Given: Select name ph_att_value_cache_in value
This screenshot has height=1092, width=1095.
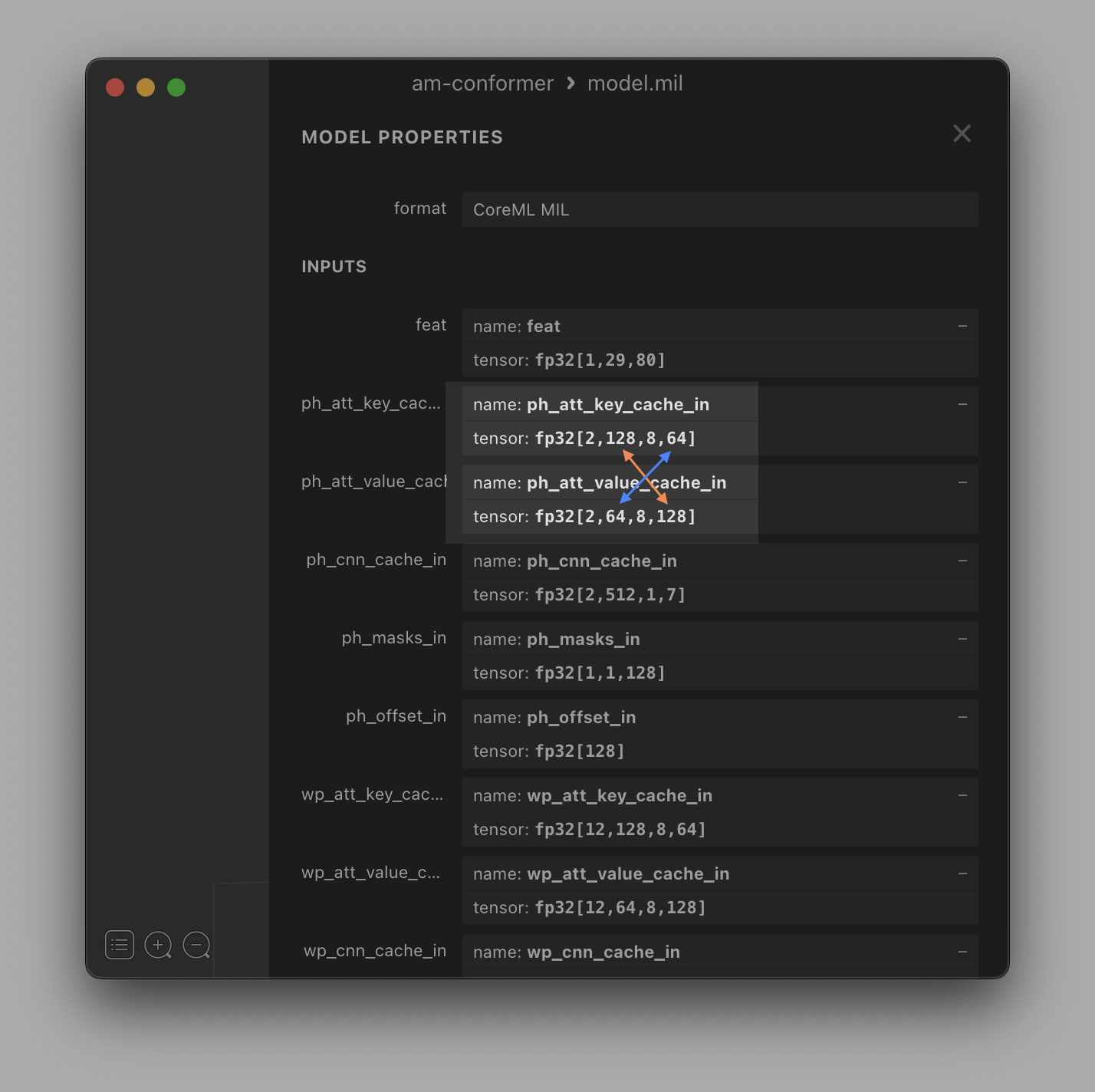Looking at the screenshot, I should (626, 482).
